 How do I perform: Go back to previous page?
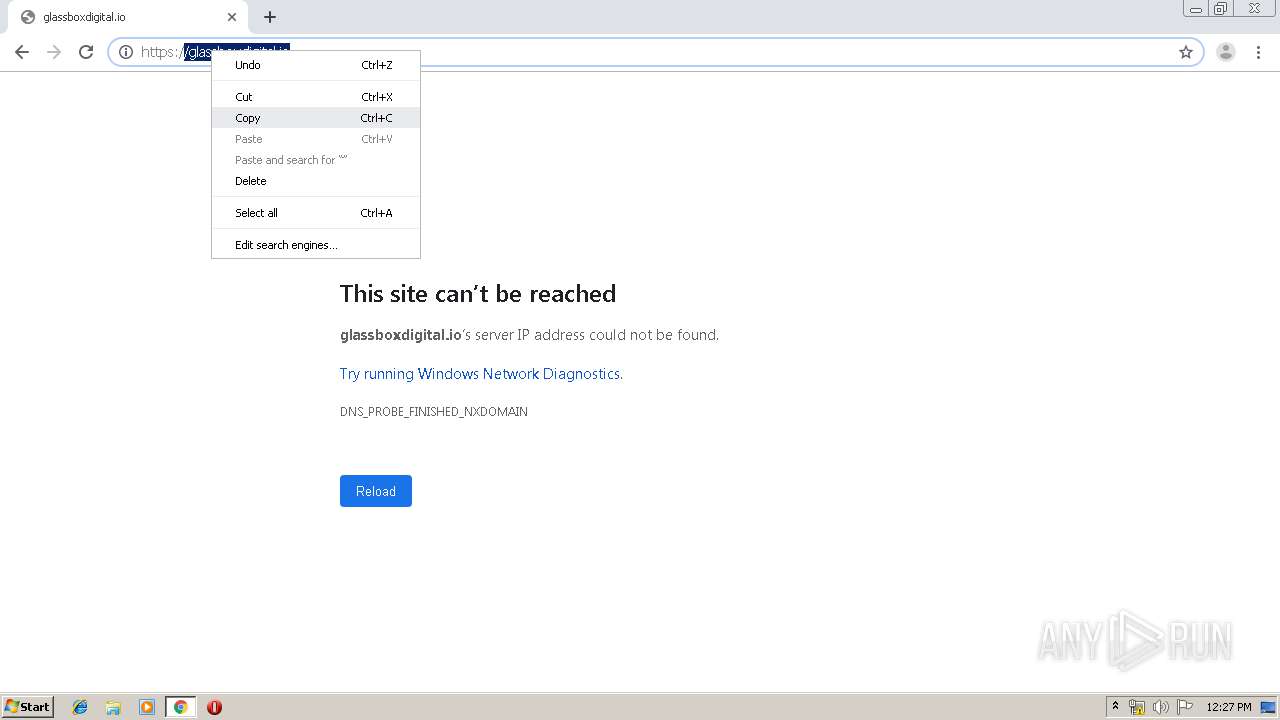pyautogui.click(x=22, y=52)
